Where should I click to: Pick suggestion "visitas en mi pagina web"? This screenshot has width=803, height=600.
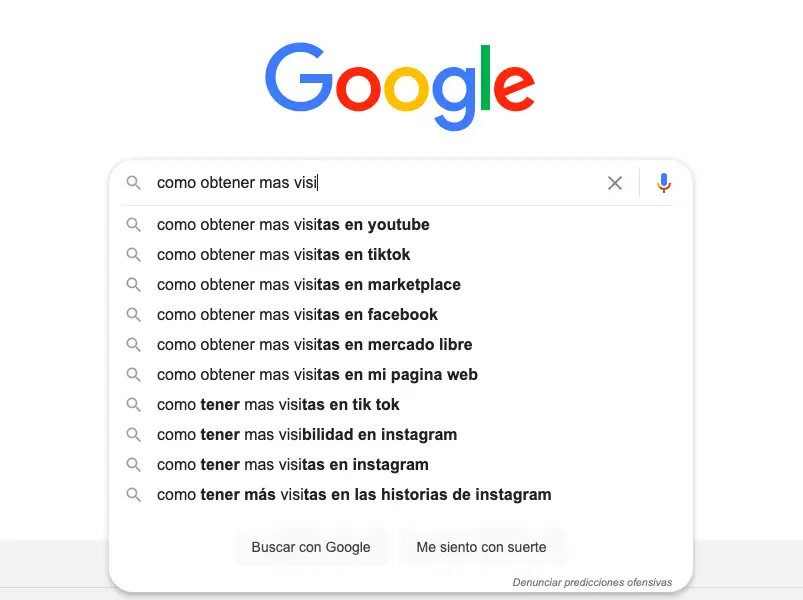(317, 375)
